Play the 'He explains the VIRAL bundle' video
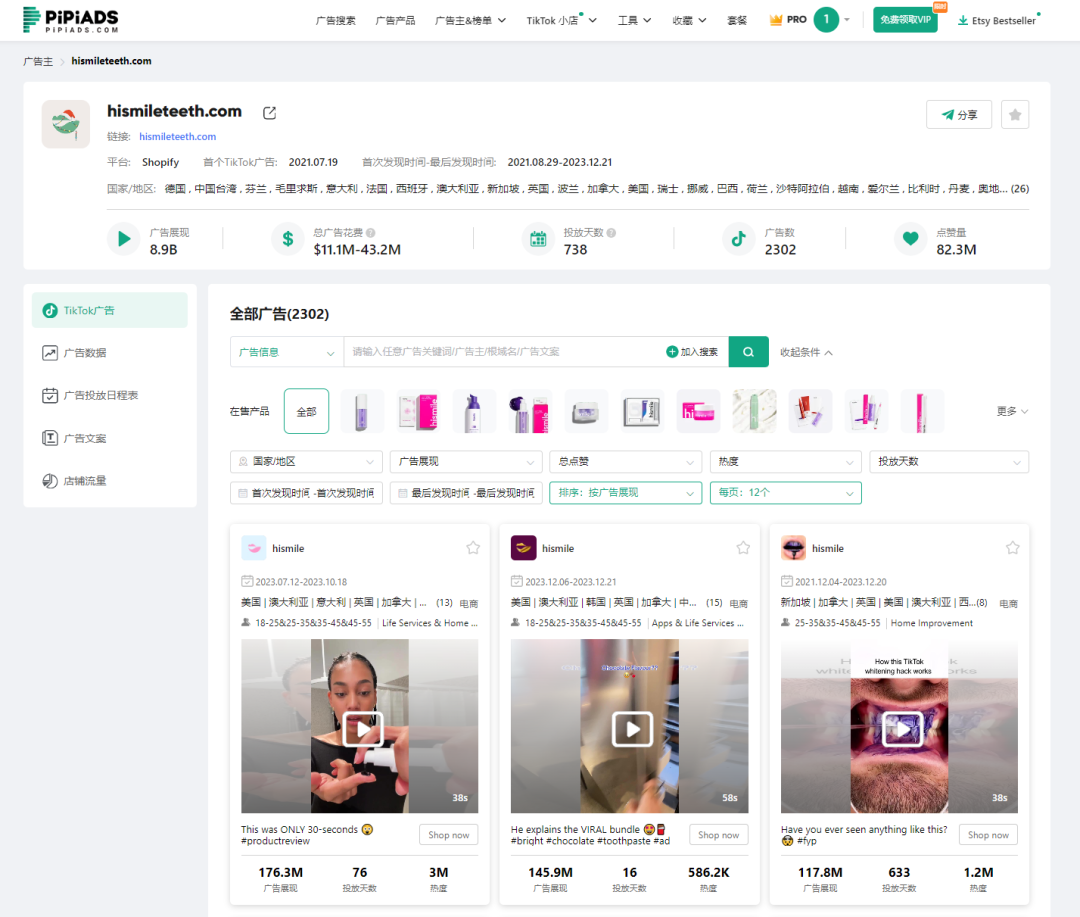1080x917 pixels. point(632,728)
